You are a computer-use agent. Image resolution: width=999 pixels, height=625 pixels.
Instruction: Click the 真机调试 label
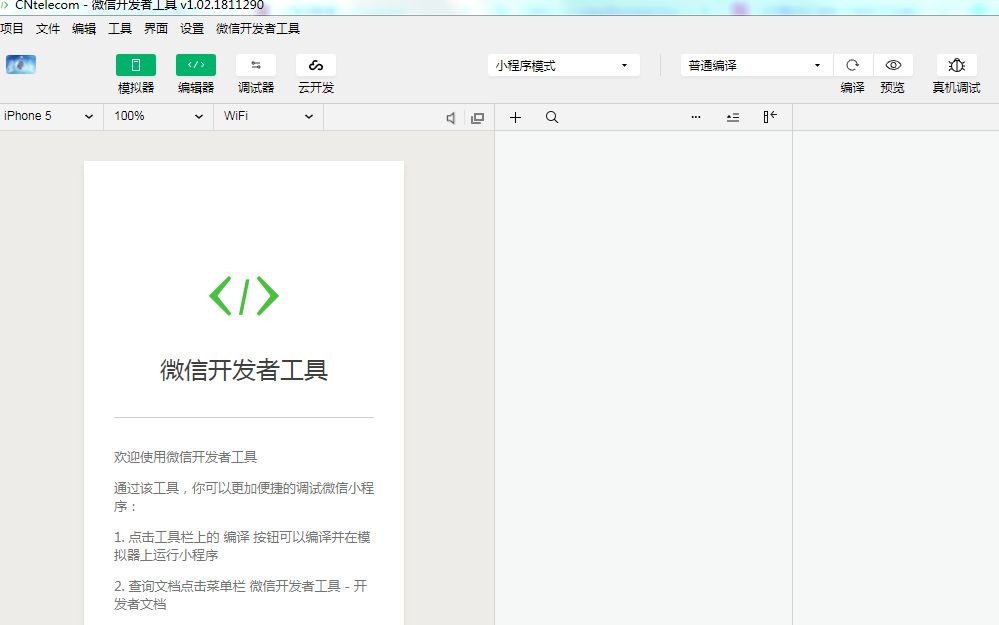pyautogui.click(x=956, y=87)
